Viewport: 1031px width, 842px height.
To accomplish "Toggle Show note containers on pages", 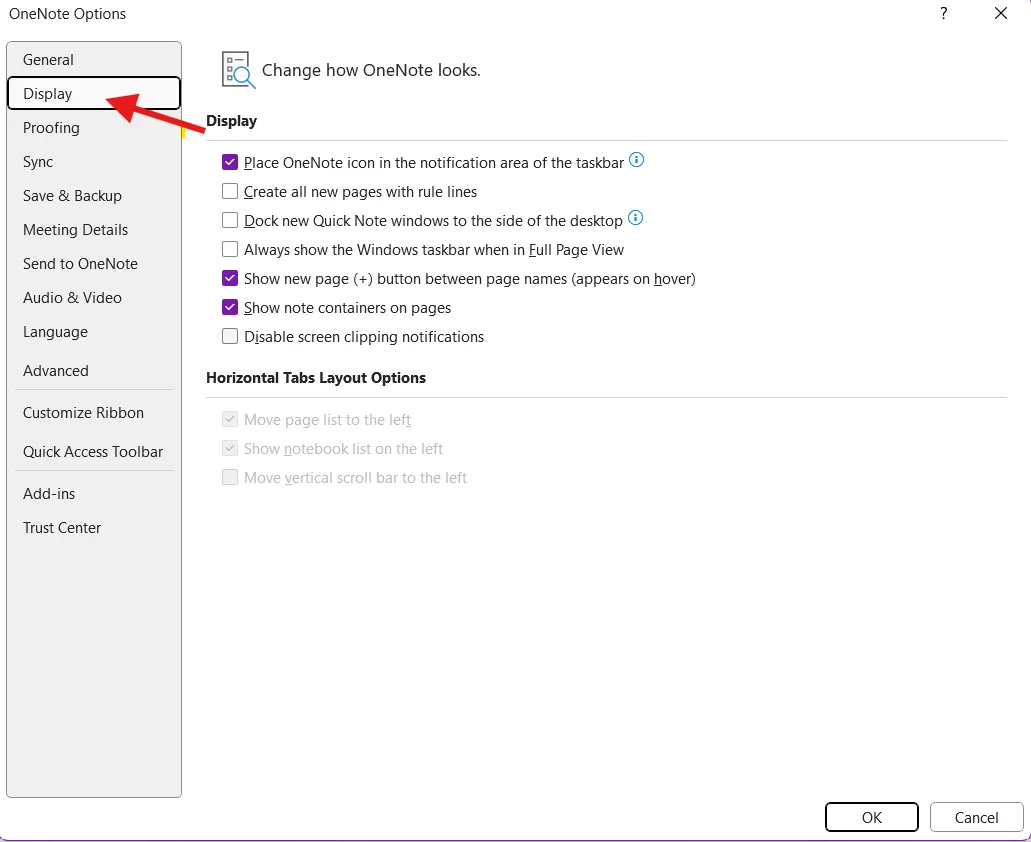I will coord(229,307).
